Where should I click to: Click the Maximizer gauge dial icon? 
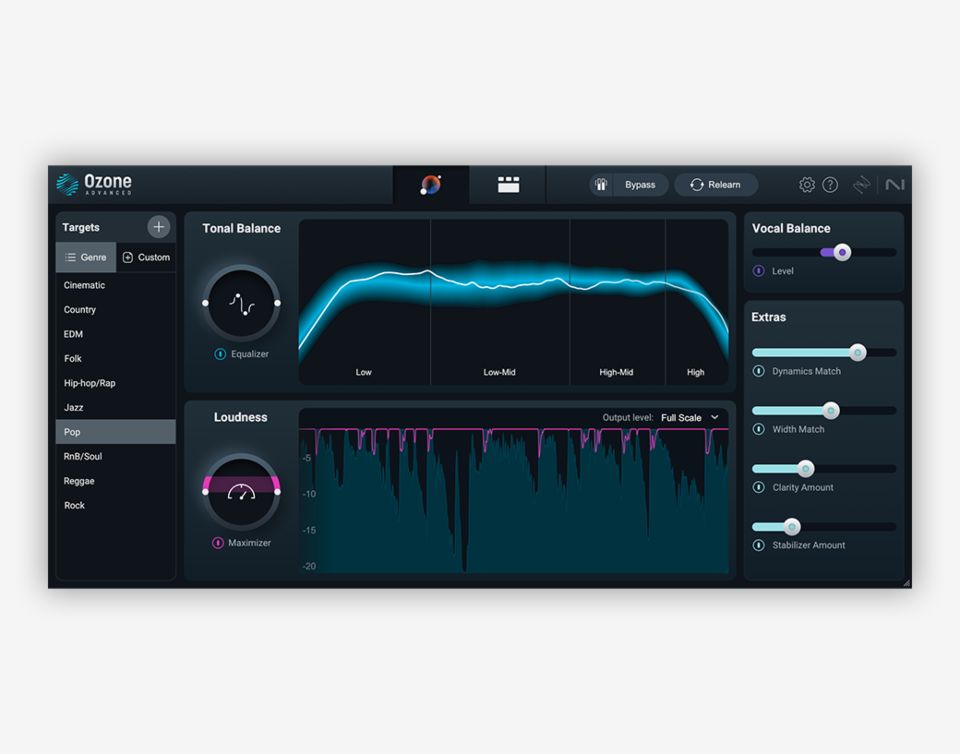point(241,491)
